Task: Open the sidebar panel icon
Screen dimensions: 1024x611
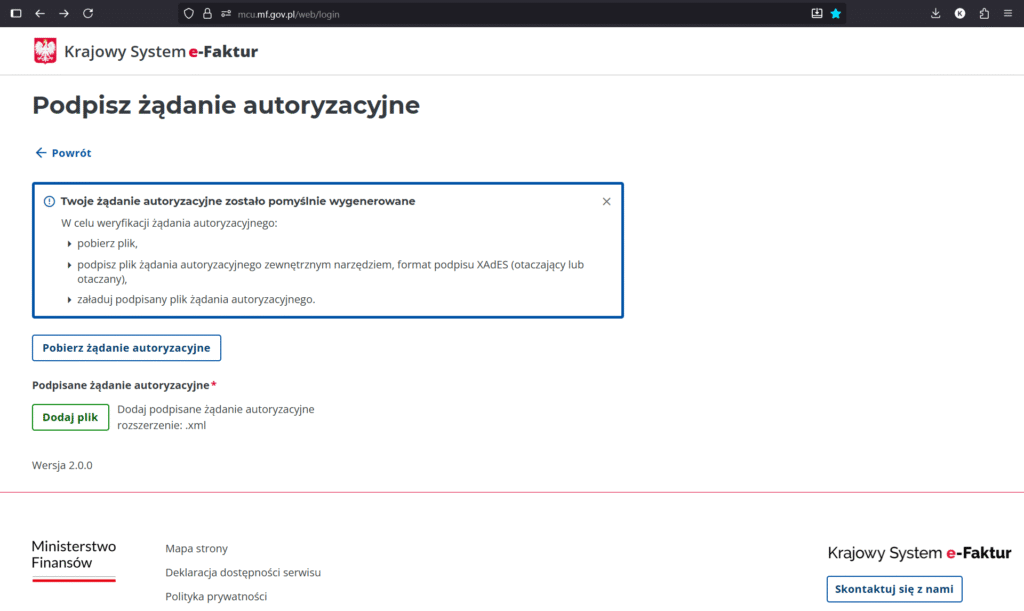Action: coord(15,13)
